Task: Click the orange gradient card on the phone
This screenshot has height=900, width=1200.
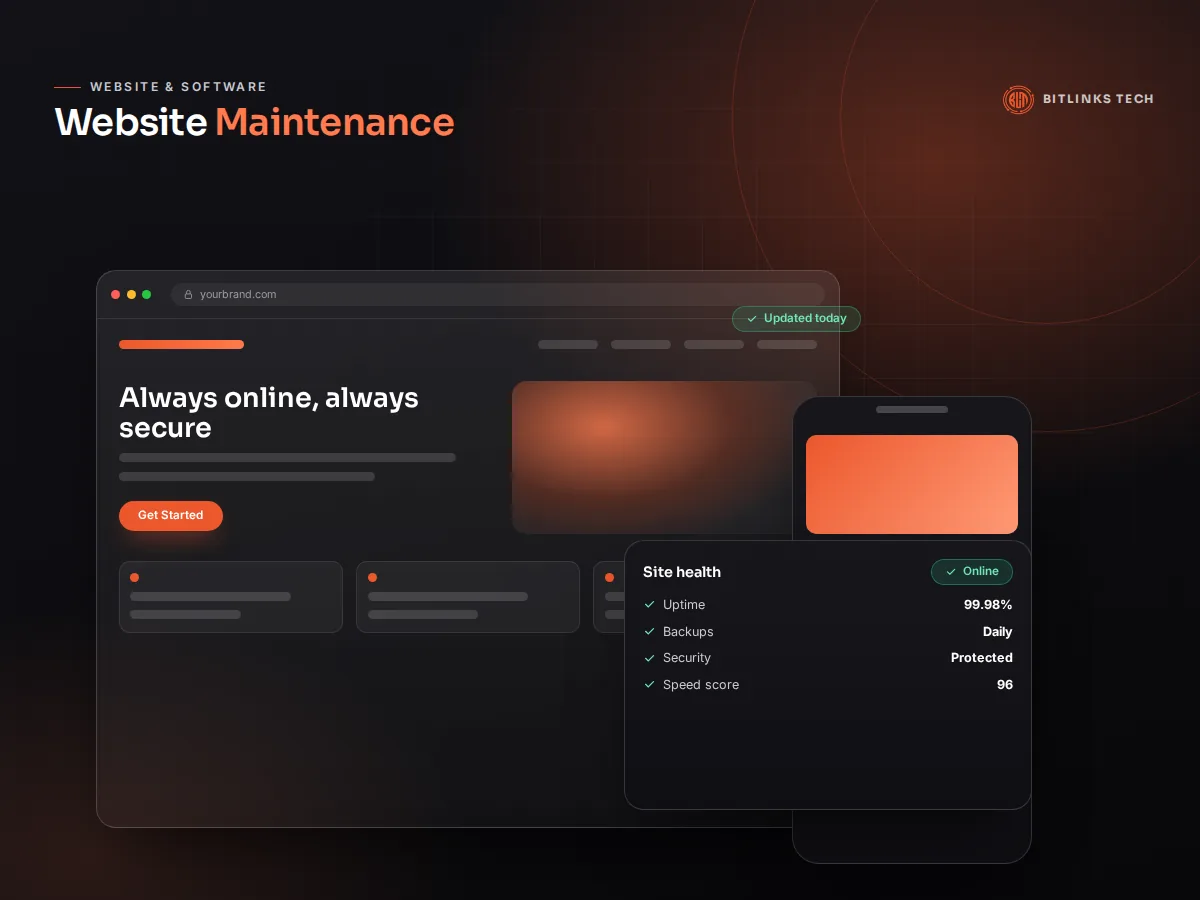Action: [912, 484]
